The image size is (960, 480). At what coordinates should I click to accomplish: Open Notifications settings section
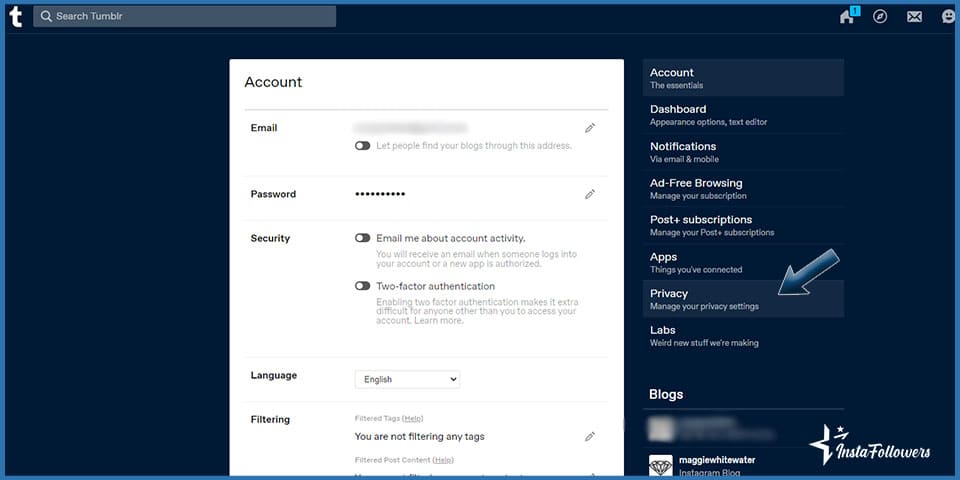click(x=743, y=152)
